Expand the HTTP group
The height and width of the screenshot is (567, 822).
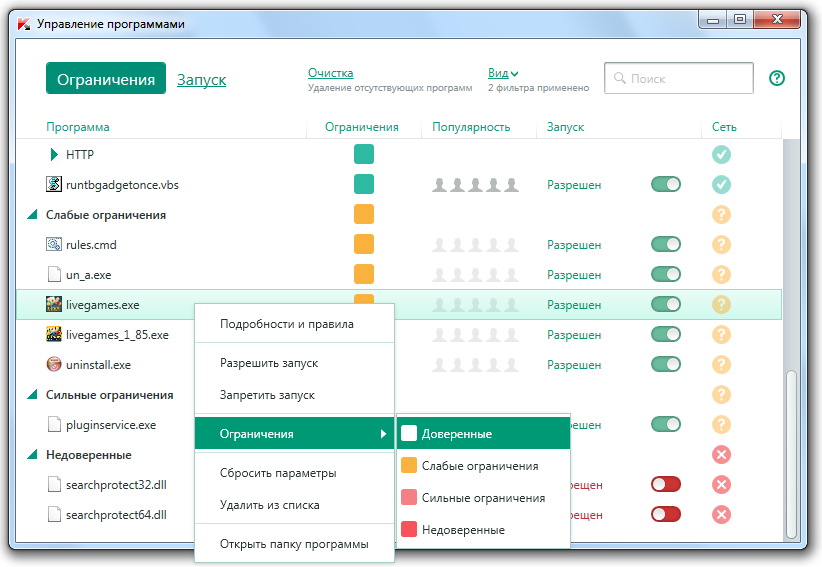54,155
